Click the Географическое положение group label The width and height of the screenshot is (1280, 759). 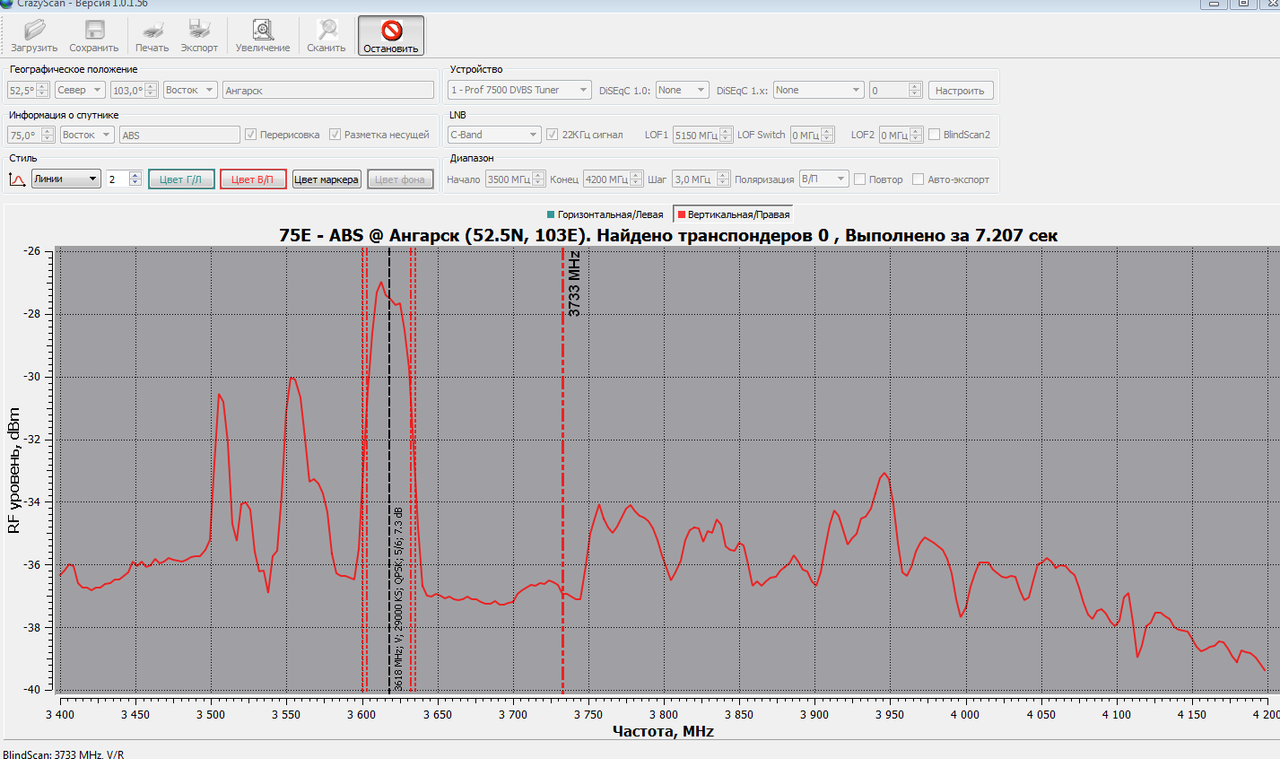point(73,69)
